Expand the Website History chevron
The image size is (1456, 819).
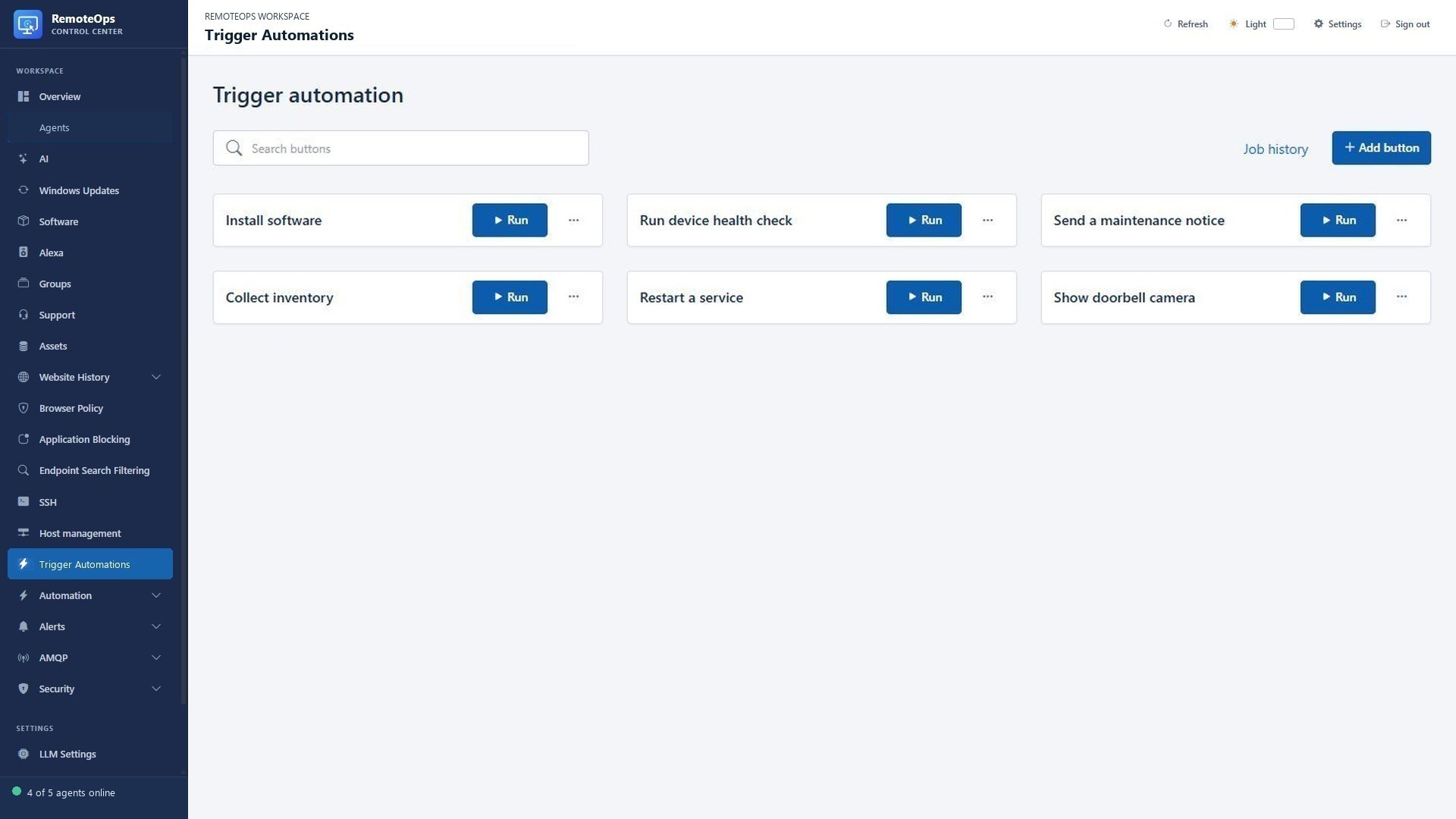pyautogui.click(x=156, y=377)
